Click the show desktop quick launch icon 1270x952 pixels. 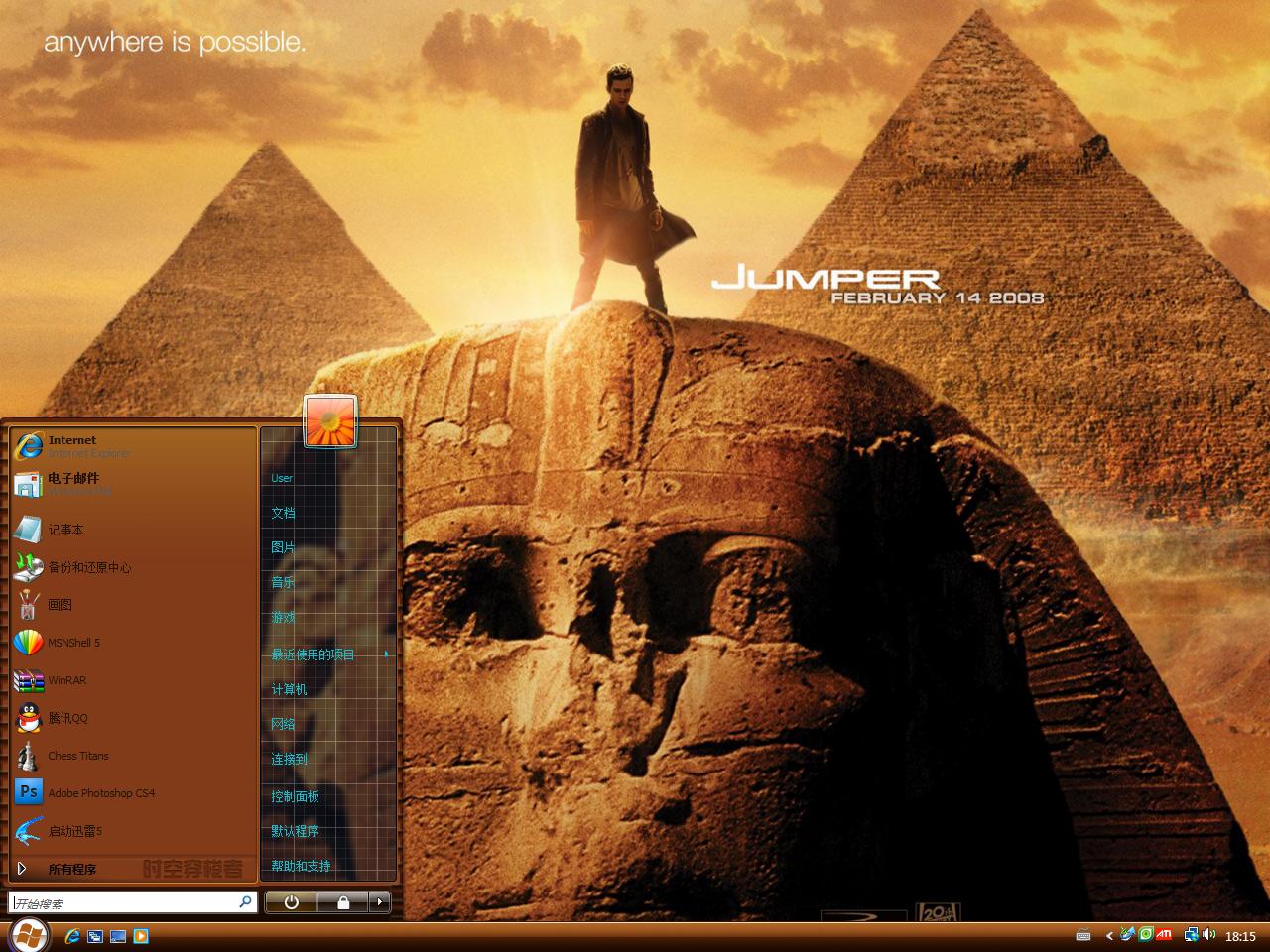click(x=118, y=936)
